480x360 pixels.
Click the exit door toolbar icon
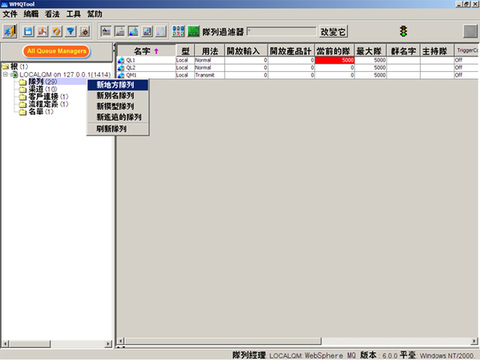coord(10,32)
